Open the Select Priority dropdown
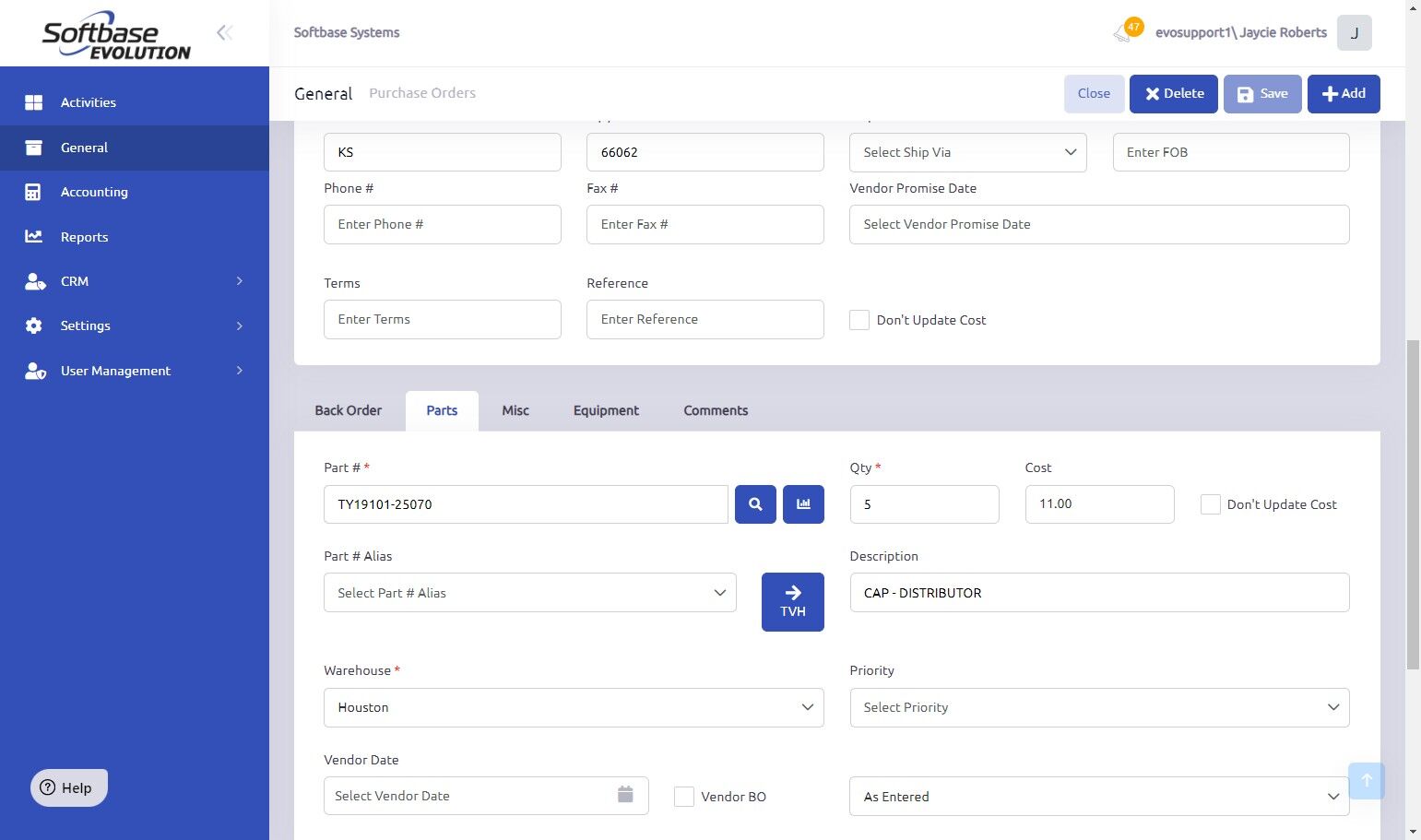This screenshot has height=840, width=1421. [1098, 707]
